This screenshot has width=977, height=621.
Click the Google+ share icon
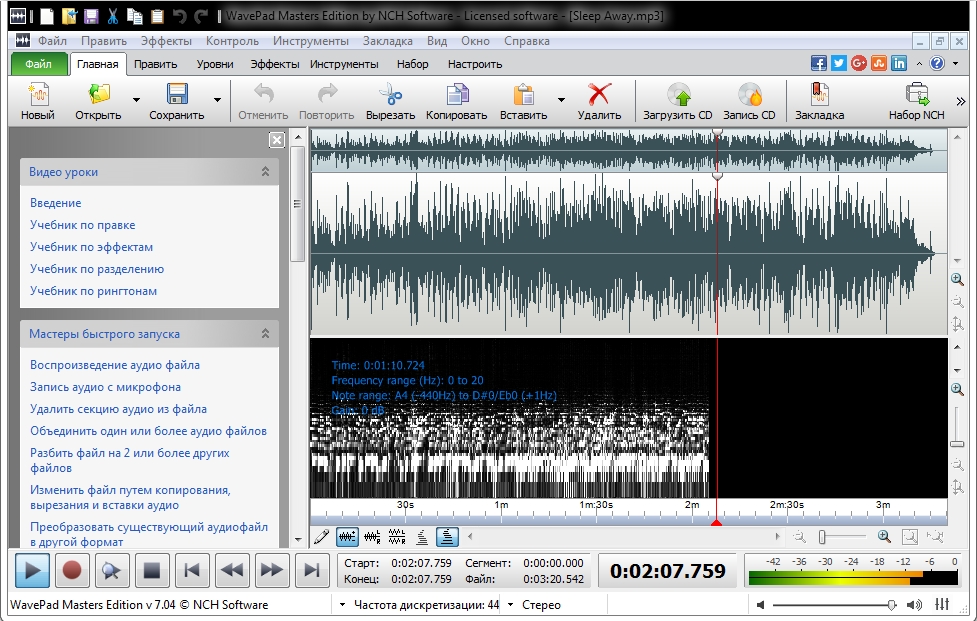point(859,64)
